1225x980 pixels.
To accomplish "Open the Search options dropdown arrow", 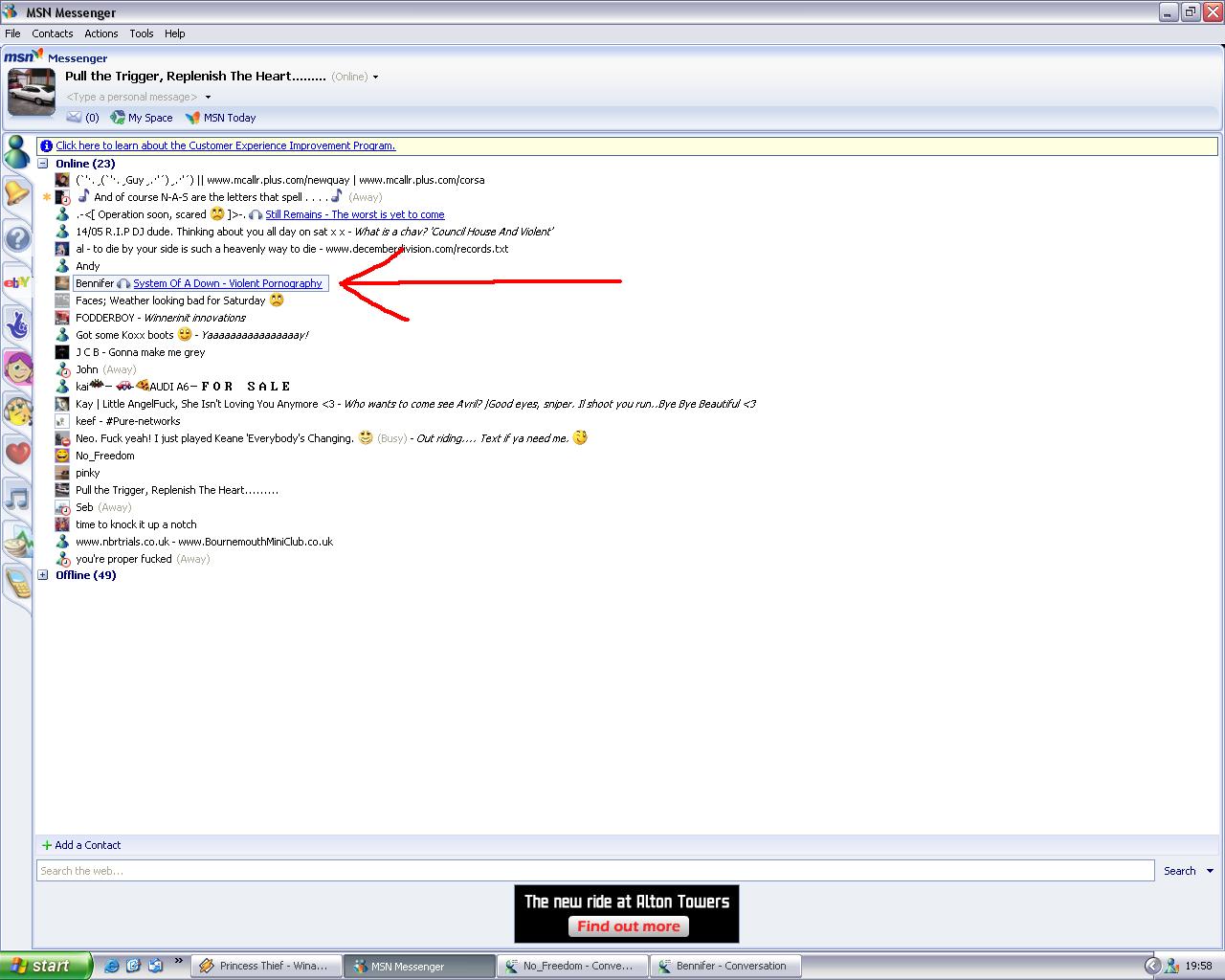I will pos(1210,871).
